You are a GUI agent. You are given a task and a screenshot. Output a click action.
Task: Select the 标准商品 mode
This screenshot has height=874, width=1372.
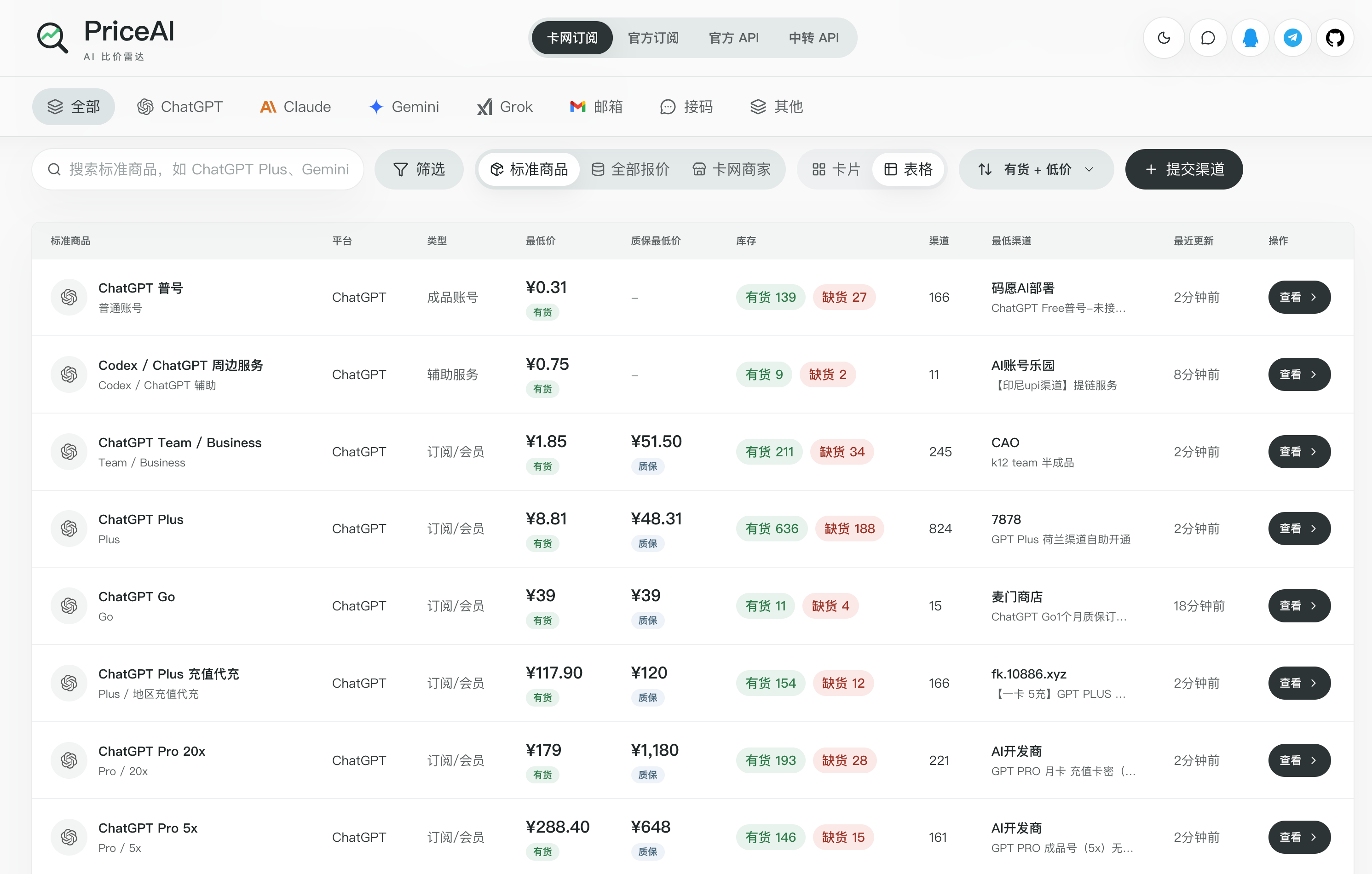coord(529,169)
